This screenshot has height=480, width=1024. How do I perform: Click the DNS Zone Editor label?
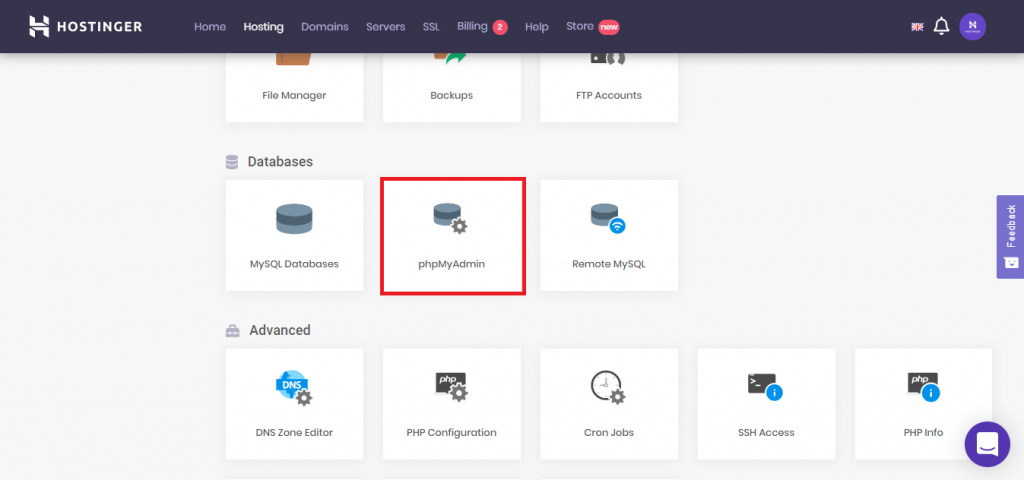(294, 432)
